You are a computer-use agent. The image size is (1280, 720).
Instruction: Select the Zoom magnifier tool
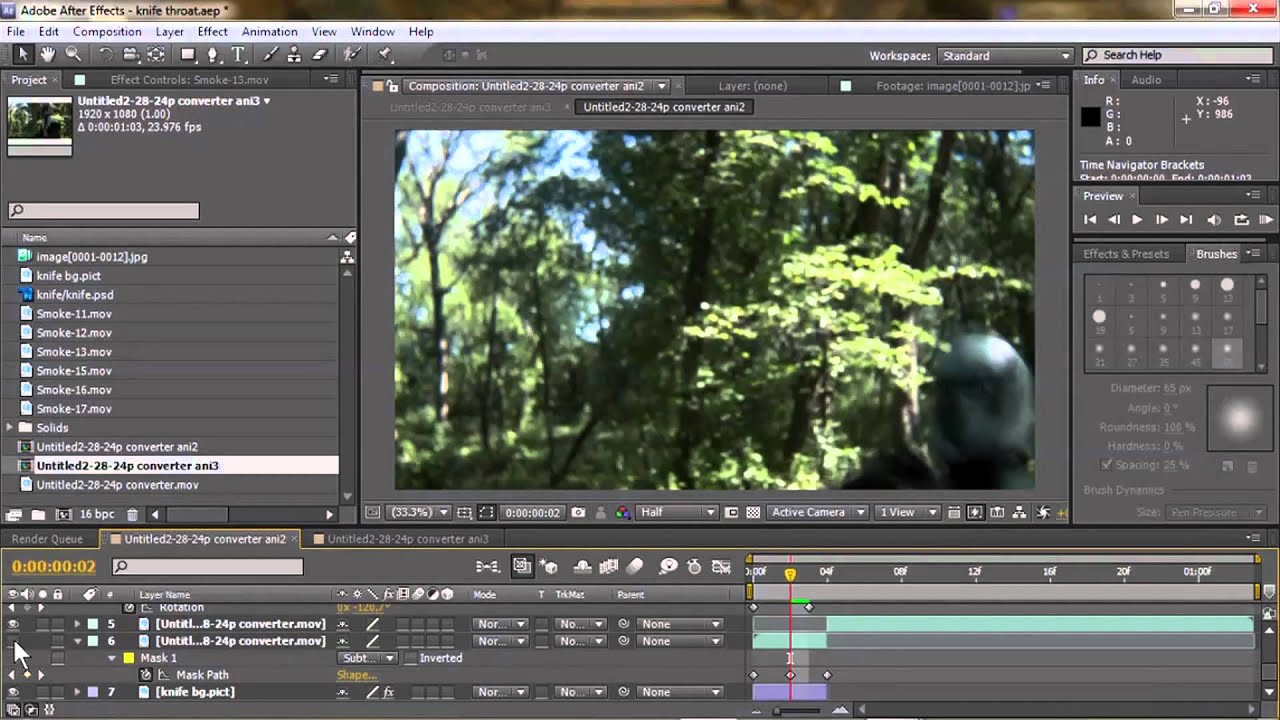[73, 55]
